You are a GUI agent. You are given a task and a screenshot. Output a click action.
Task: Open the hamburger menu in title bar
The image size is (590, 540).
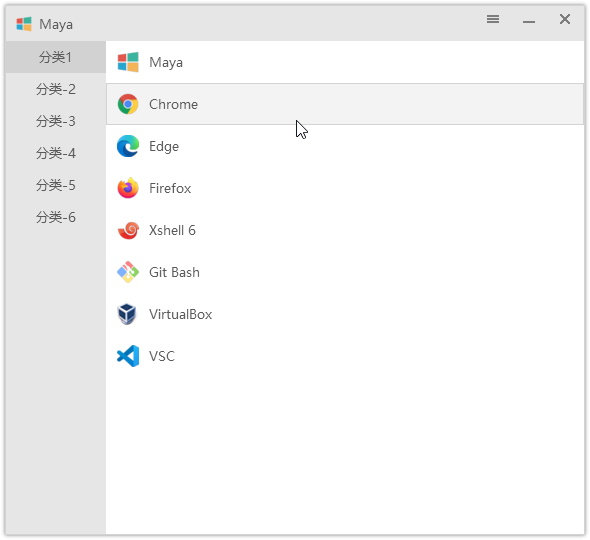tap(493, 19)
